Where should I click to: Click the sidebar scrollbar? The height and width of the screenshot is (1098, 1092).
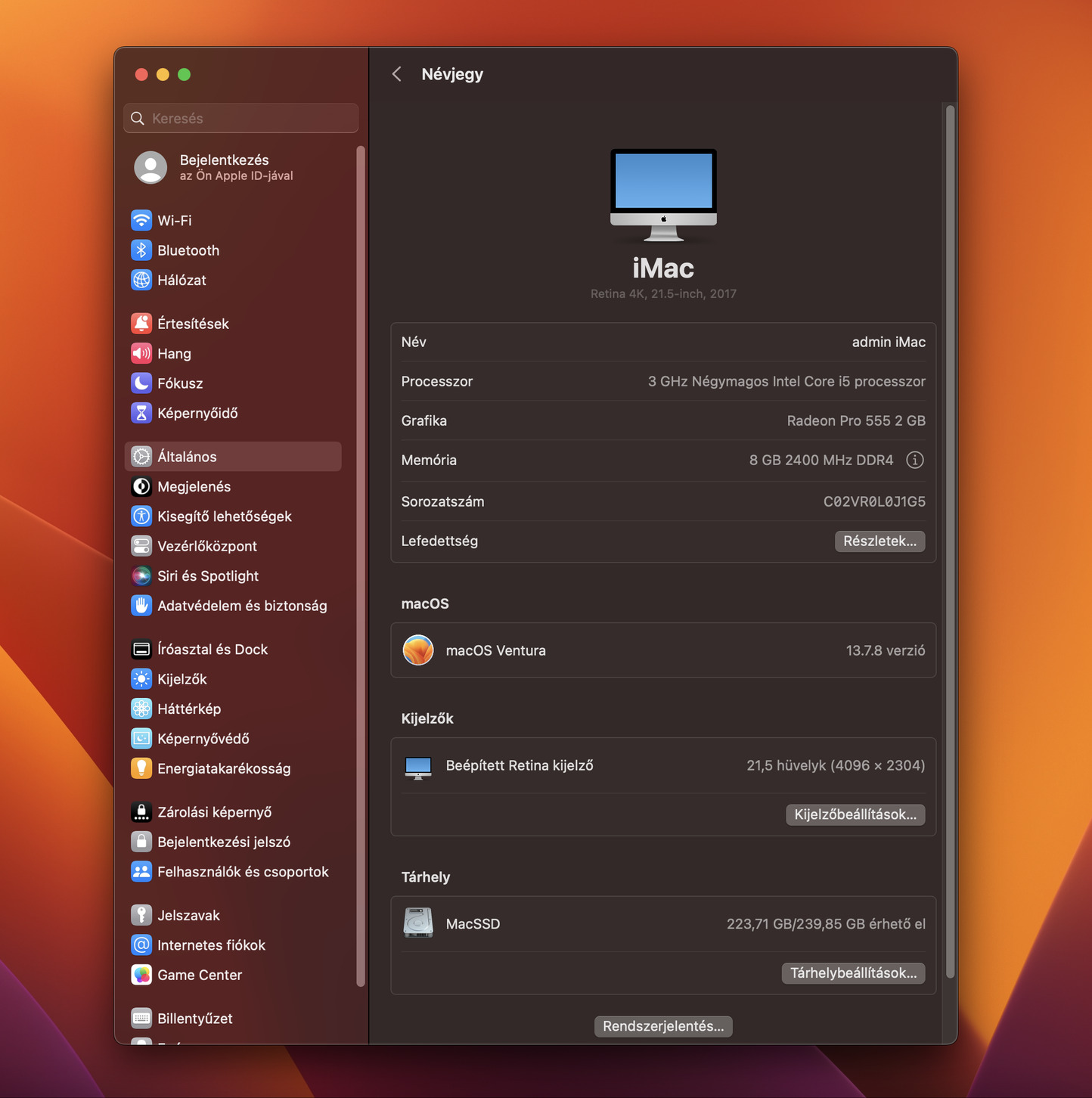[360, 566]
